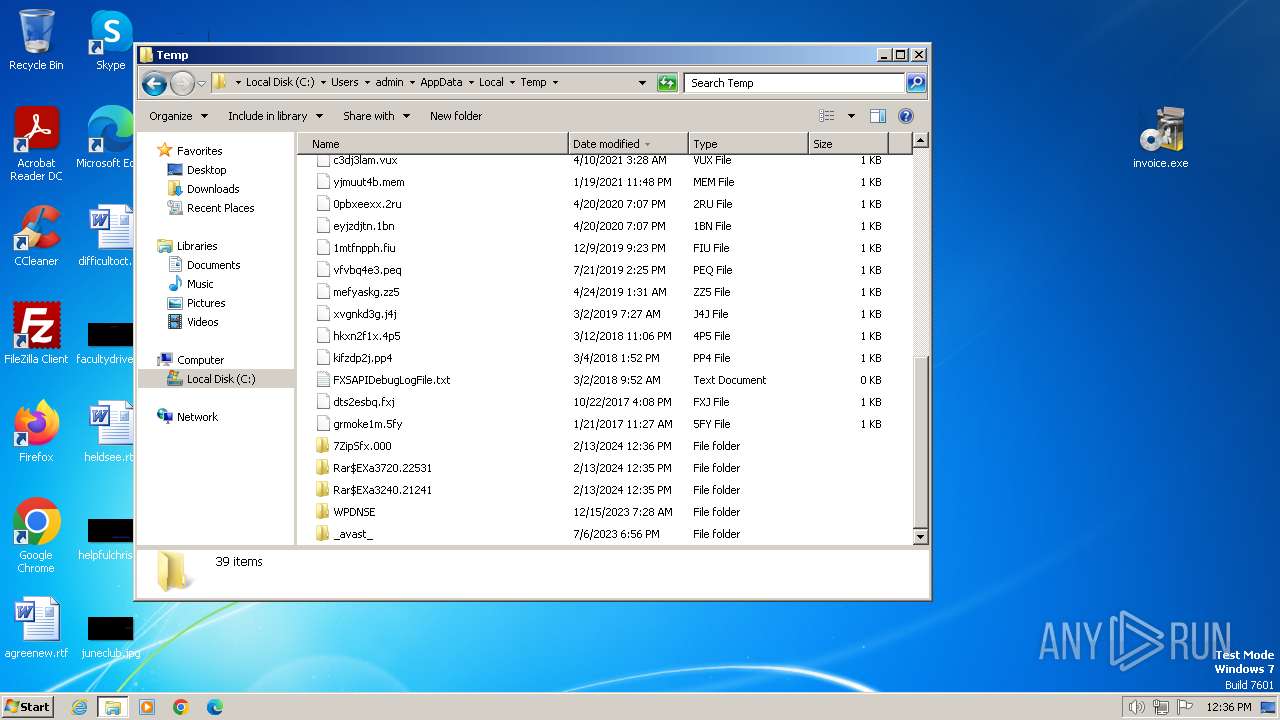Open FileZilla Client shortcut
The height and width of the screenshot is (720, 1280).
coord(36,334)
